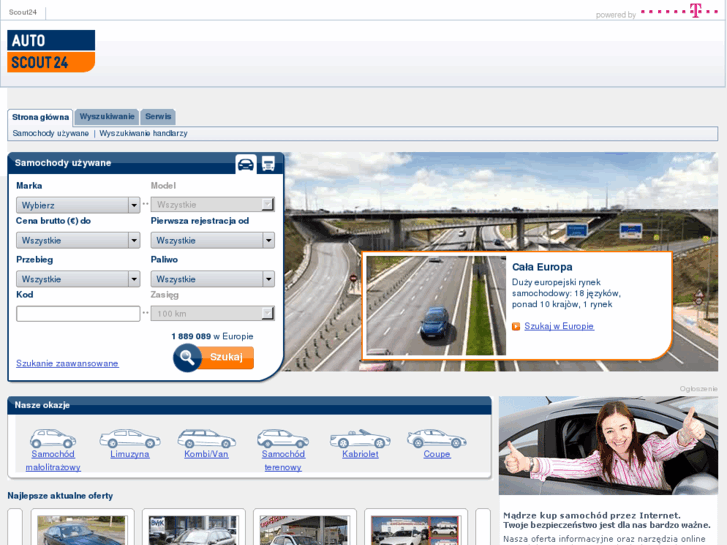
Task: Click the 'Mądrze kup samochód przez Internet' text
Action: coord(592,515)
